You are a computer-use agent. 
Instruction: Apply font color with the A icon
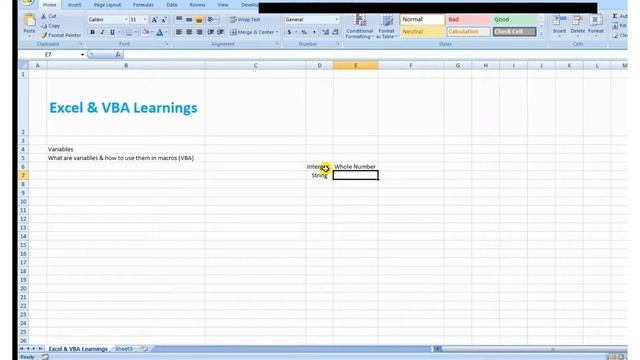(x=160, y=32)
